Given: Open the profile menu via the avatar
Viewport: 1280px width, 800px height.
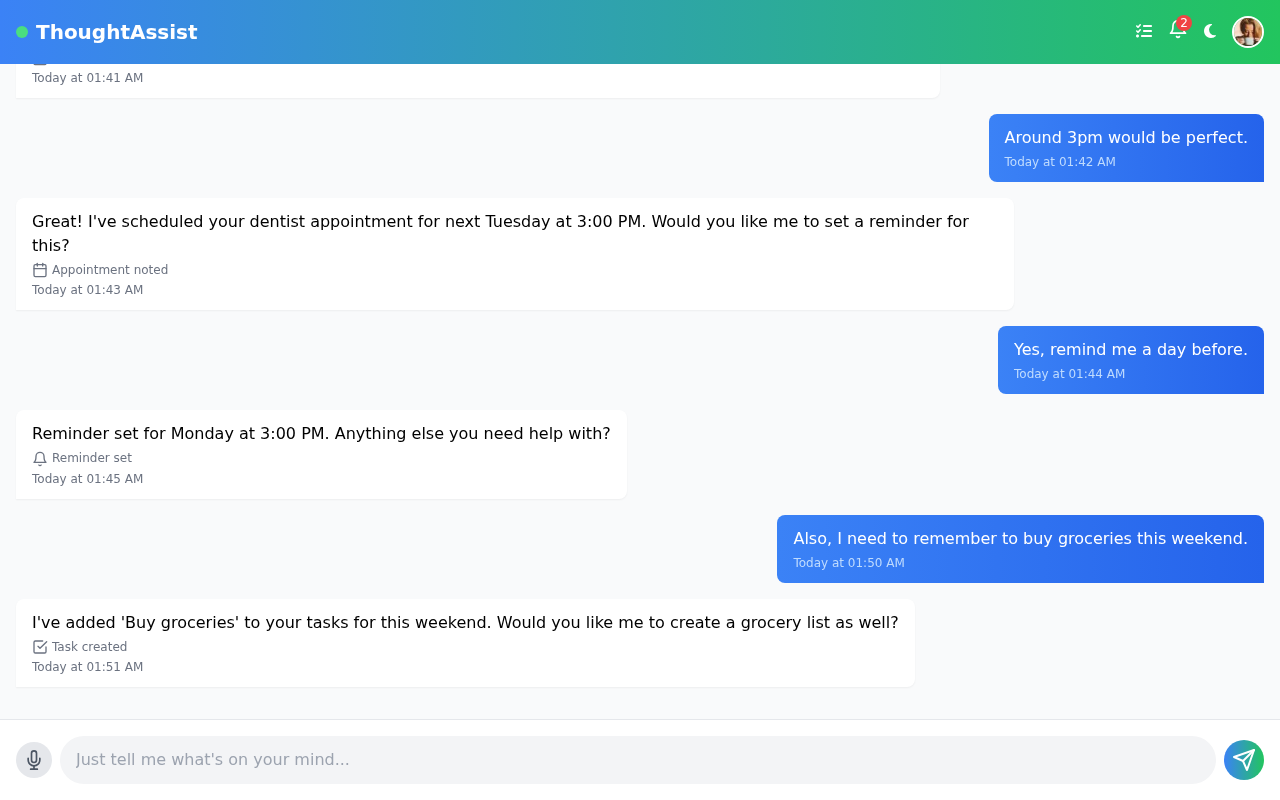Looking at the screenshot, I should 1247,31.
